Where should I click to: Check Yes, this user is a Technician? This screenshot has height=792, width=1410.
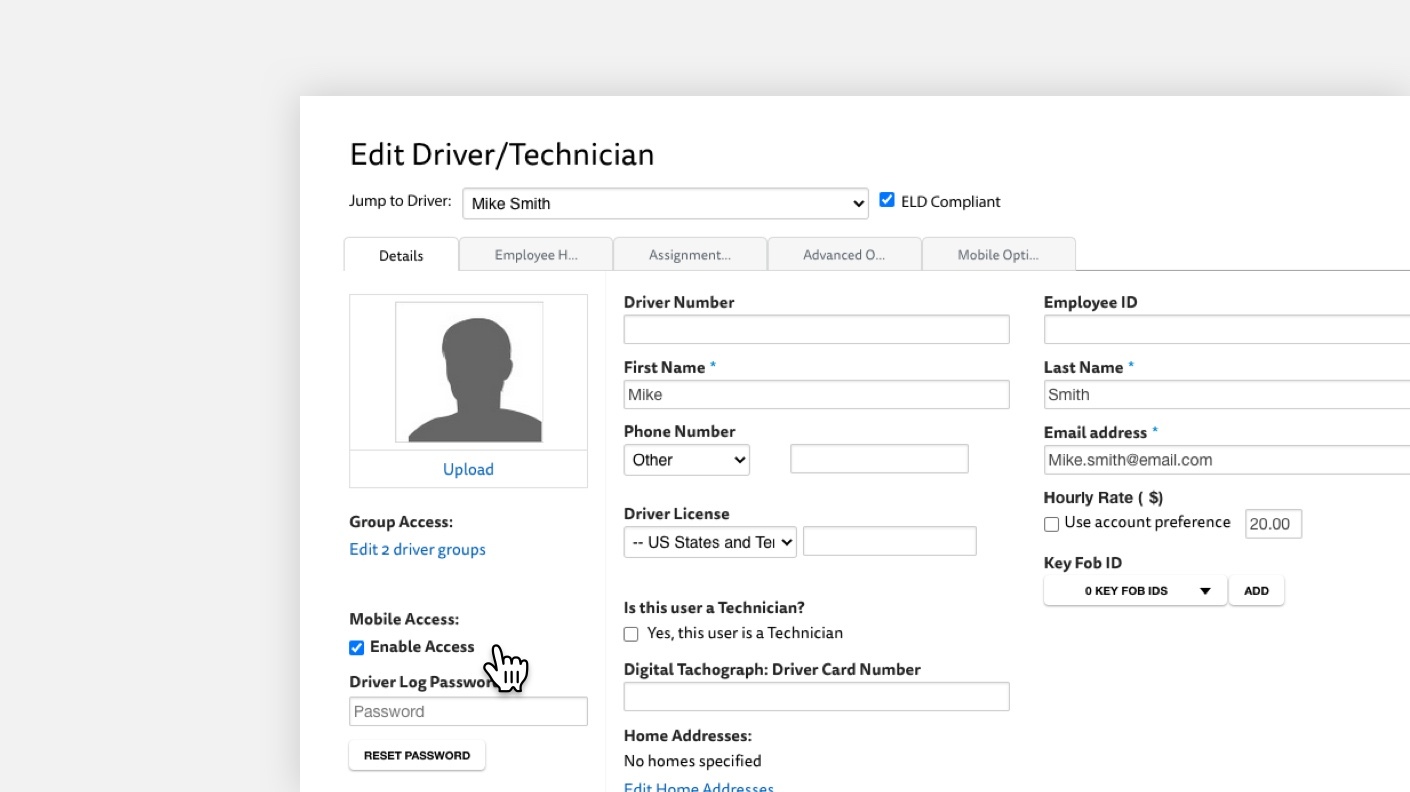pos(630,633)
